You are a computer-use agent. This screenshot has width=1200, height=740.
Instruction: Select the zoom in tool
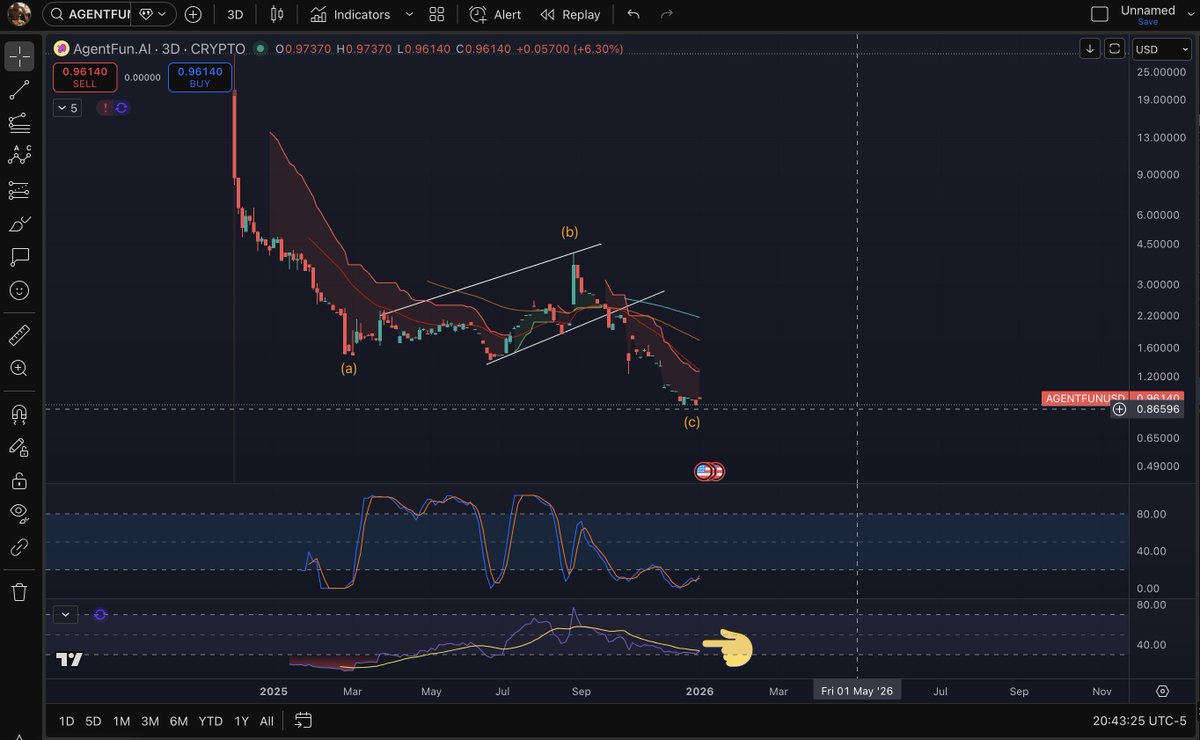point(19,368)
